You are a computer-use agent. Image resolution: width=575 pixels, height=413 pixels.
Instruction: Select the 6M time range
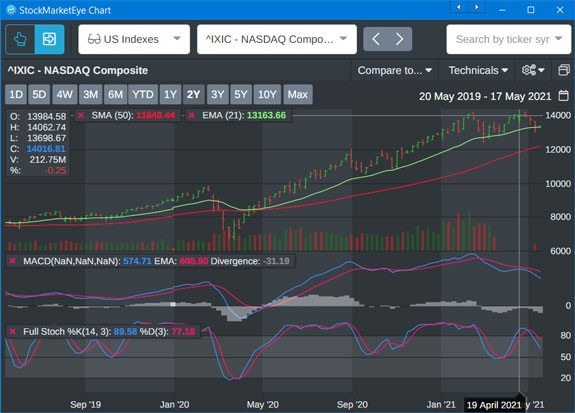click(115, 95)
